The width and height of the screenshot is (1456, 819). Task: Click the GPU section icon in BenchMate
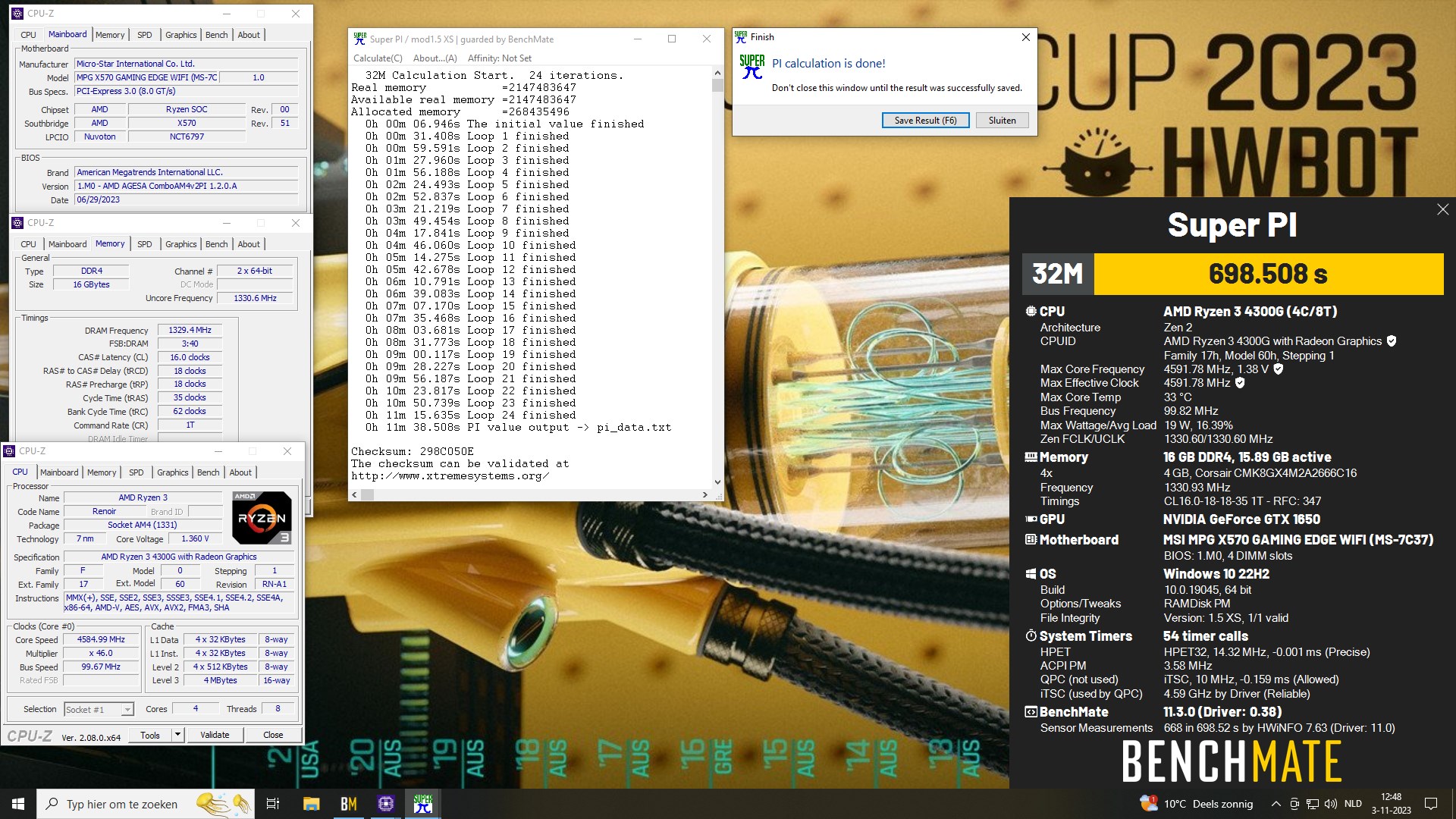pos(1031,519)
